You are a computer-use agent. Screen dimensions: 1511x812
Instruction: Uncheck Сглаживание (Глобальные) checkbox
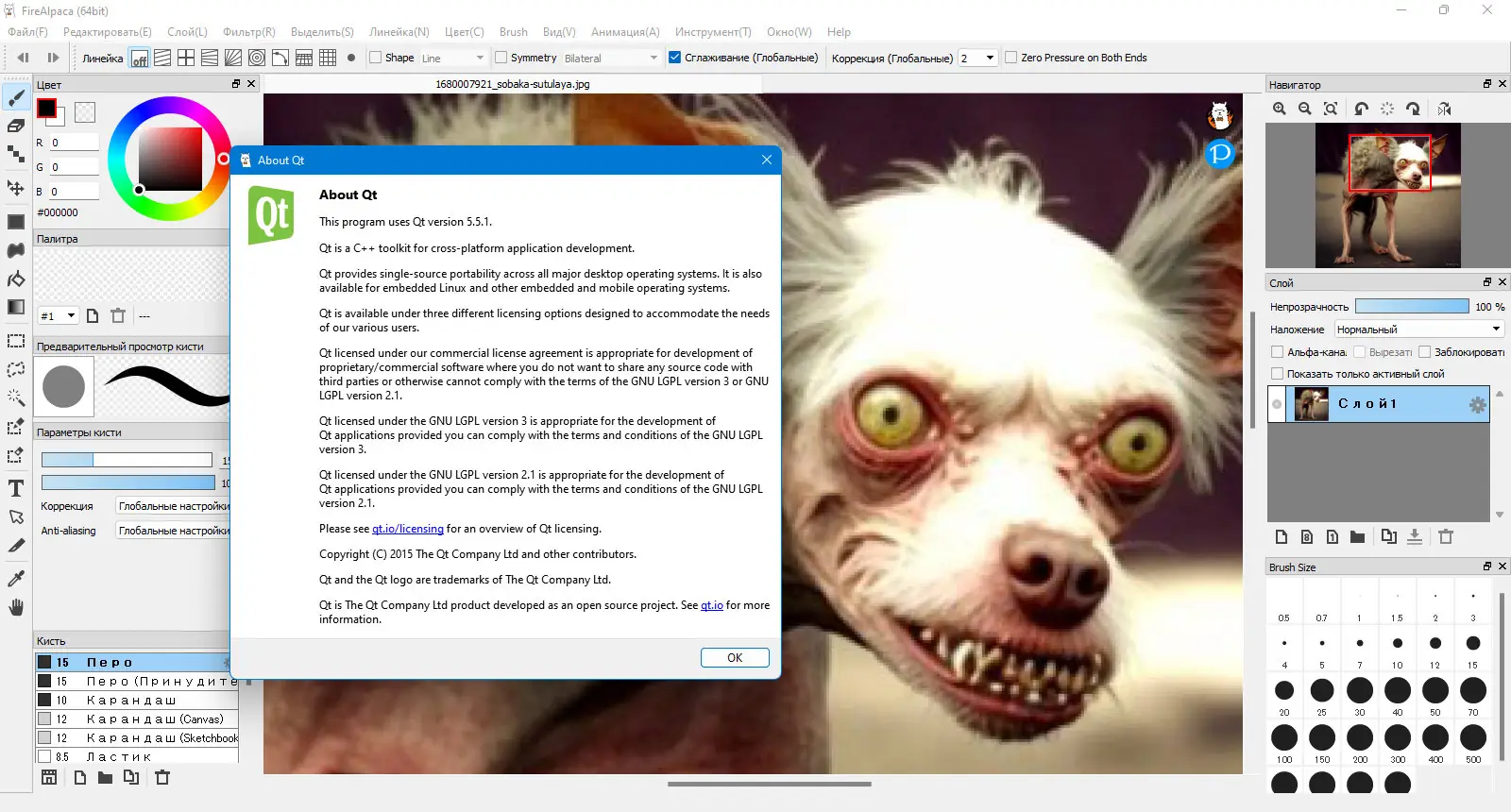(674, 58)
